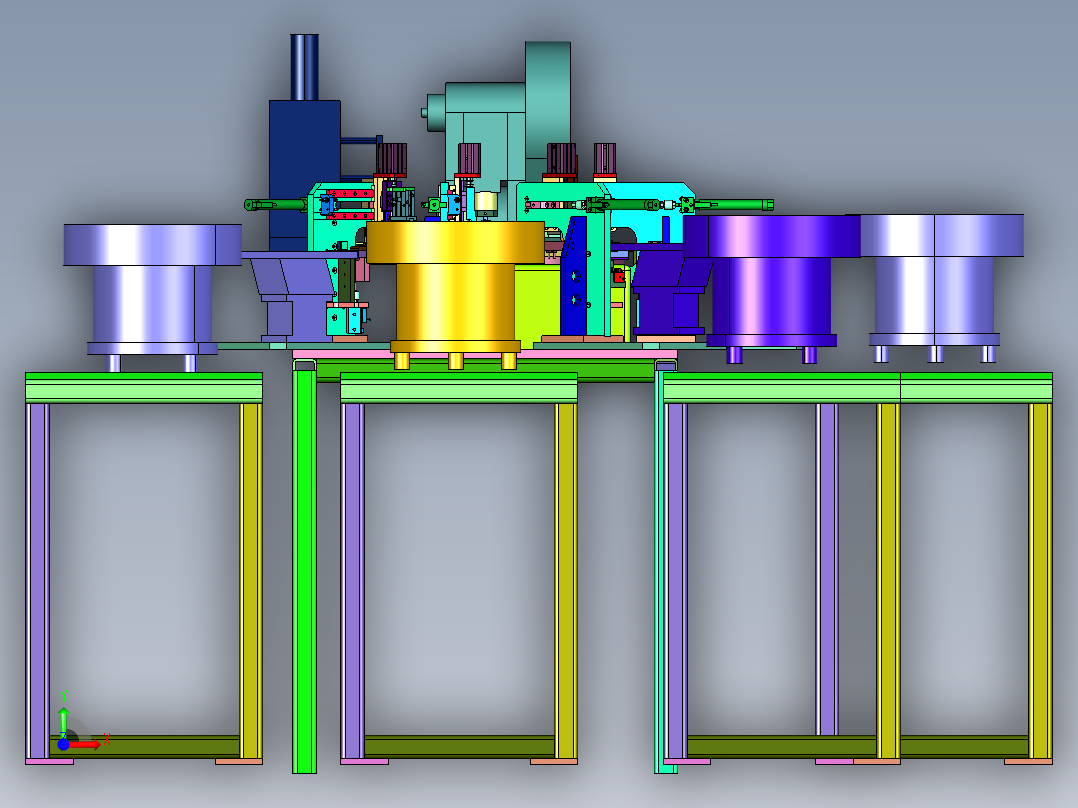
Task: Select the olive bottom crossbar of middle stand
Action: tap(459, 746)
